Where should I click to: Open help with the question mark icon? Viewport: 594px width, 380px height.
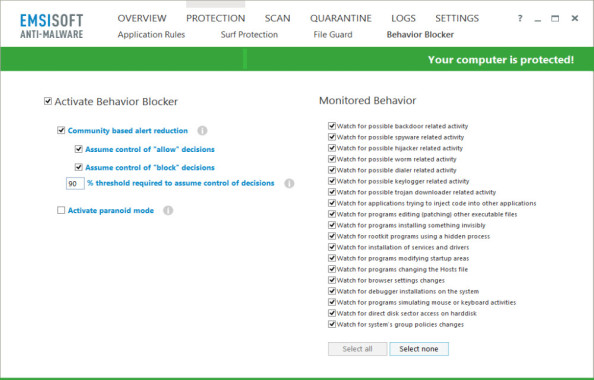pyautogui.click(x=520, y=18)
